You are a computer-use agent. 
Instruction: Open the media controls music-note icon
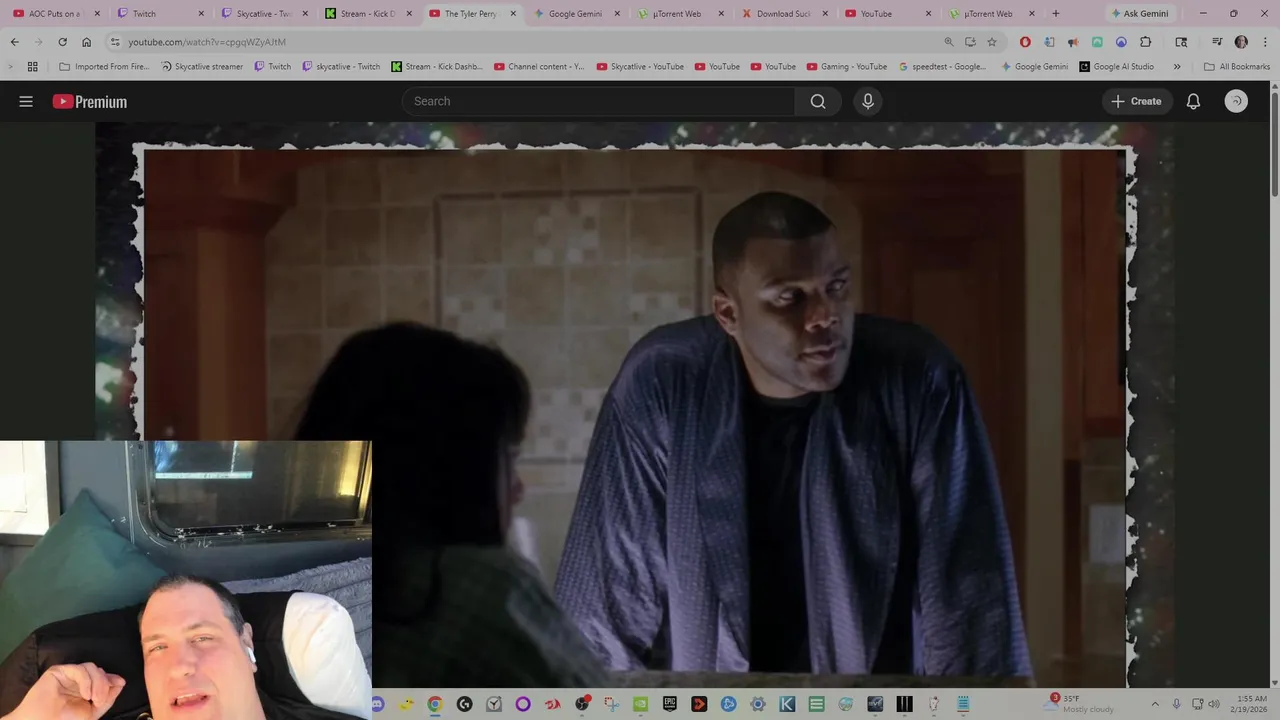pos(1217,42)
